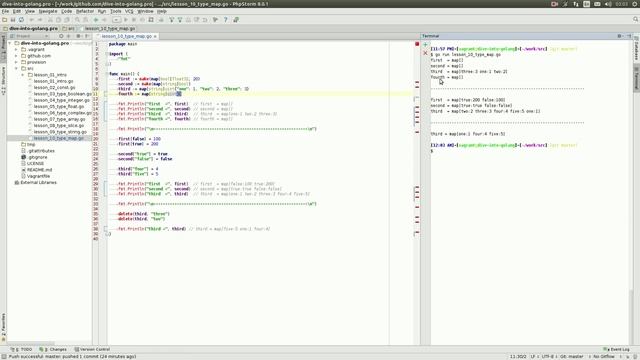Open lesson_09_type_string.go in the project tree
640x360 pixels.
pos(60,132)
